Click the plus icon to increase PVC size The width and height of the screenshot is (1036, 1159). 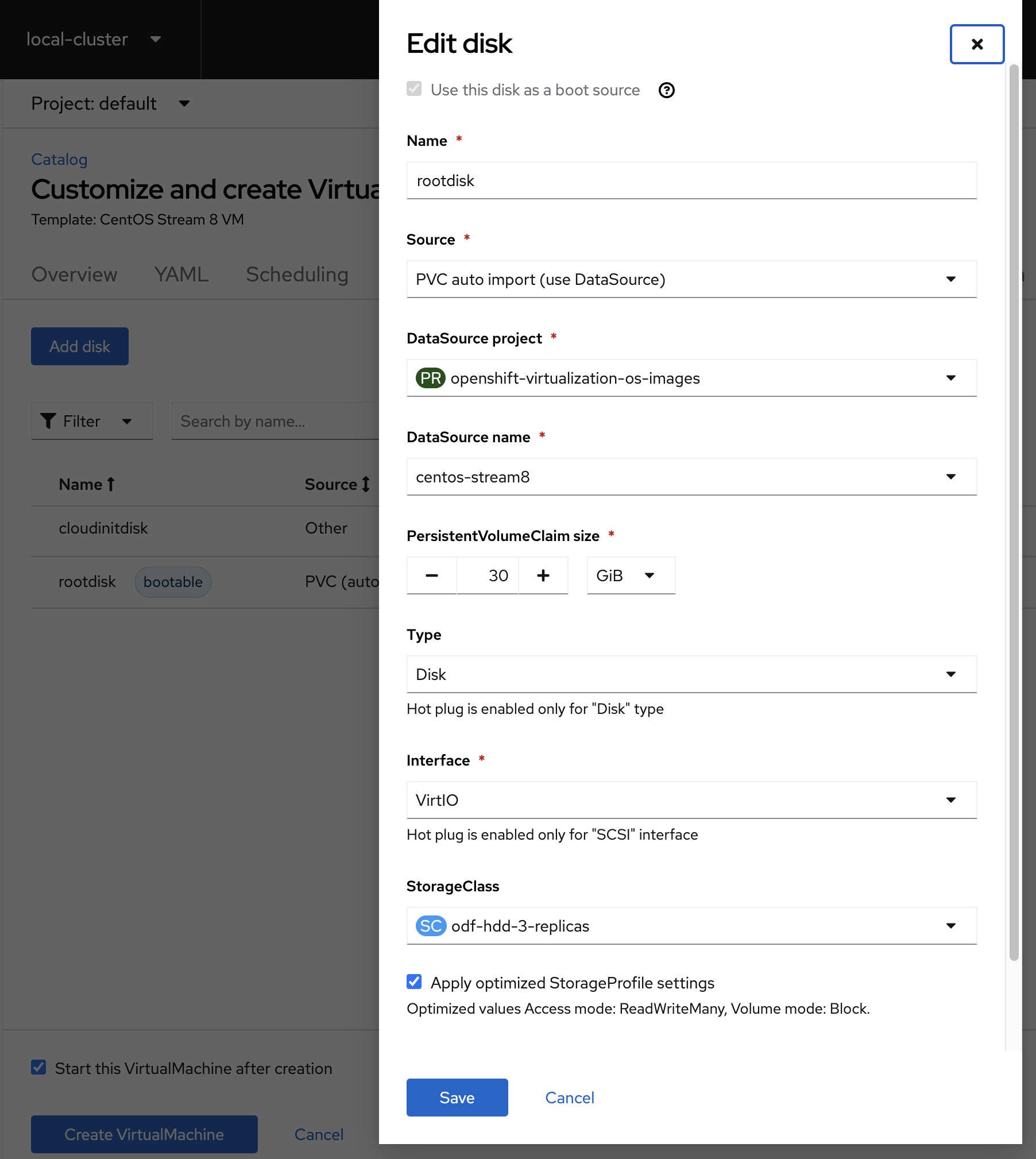543,575
